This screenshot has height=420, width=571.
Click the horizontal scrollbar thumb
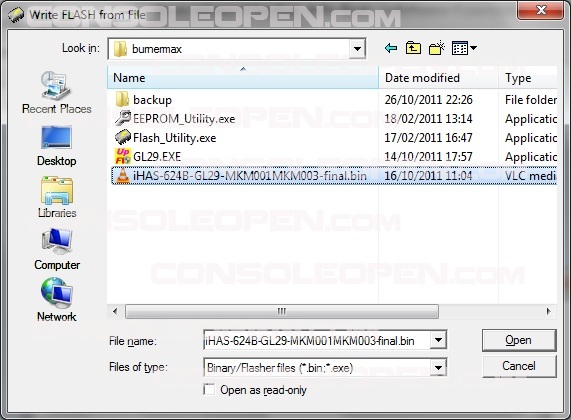point(282,311)
